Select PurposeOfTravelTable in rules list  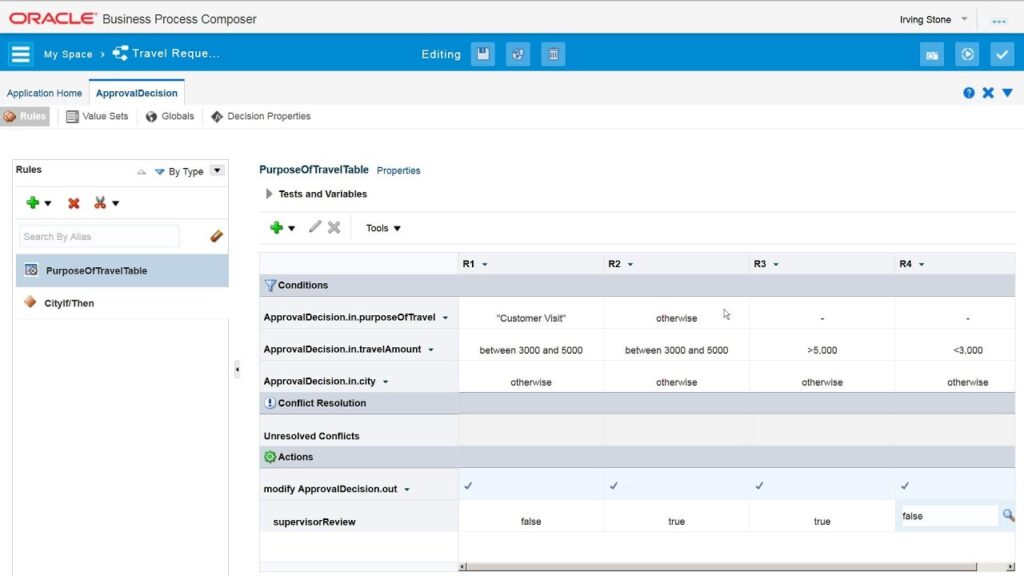click(x=122, y=270)
